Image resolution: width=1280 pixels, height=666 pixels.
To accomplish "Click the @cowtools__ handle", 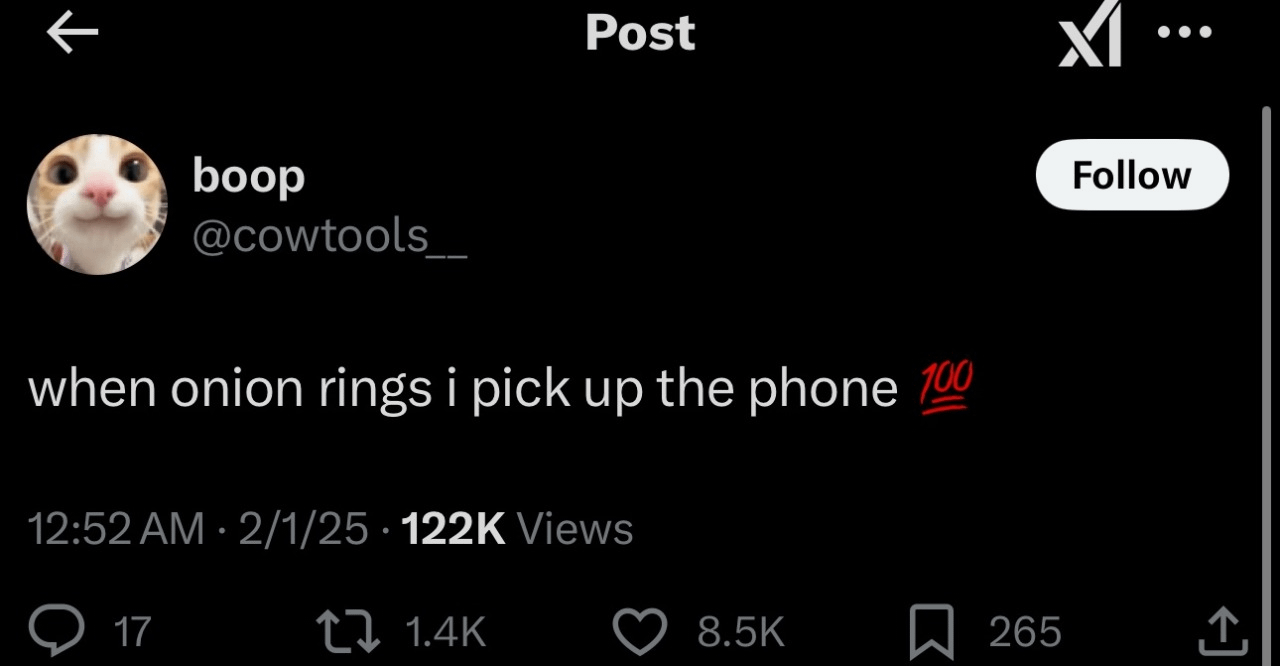I will pos(329,236).
